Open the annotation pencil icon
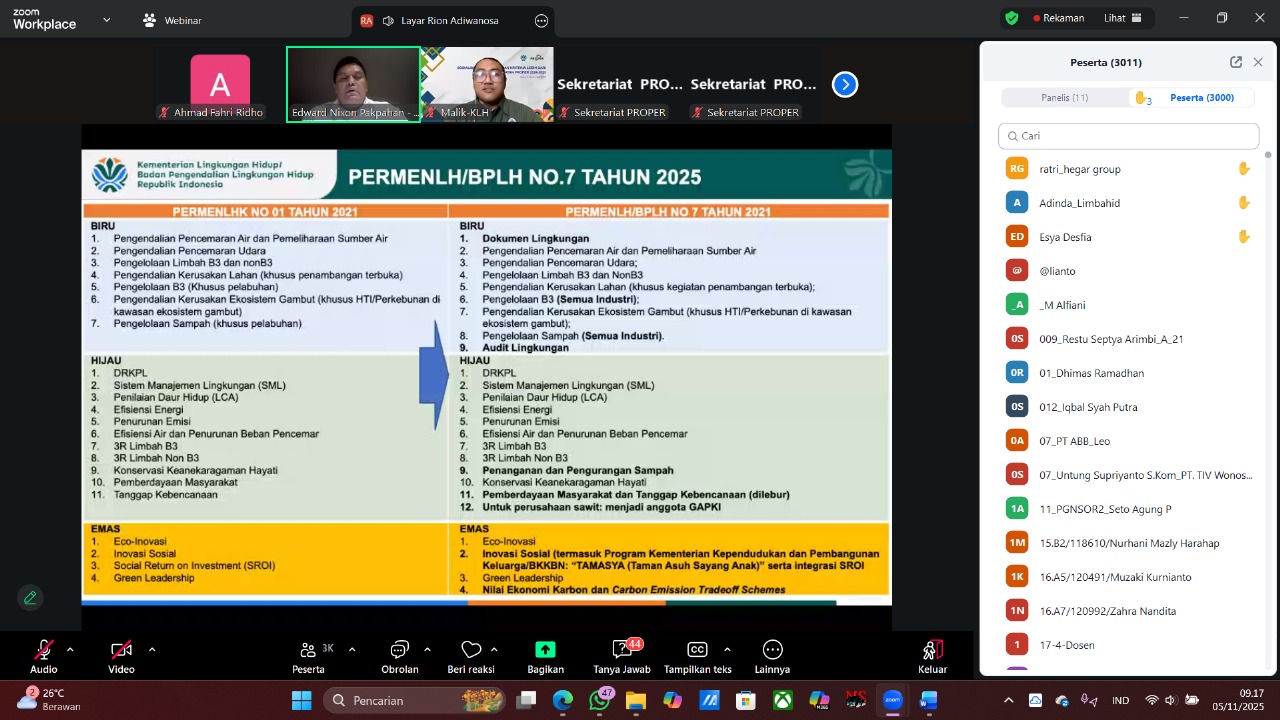This screenshot has width=1280, height=720. [x=30, y=598]
